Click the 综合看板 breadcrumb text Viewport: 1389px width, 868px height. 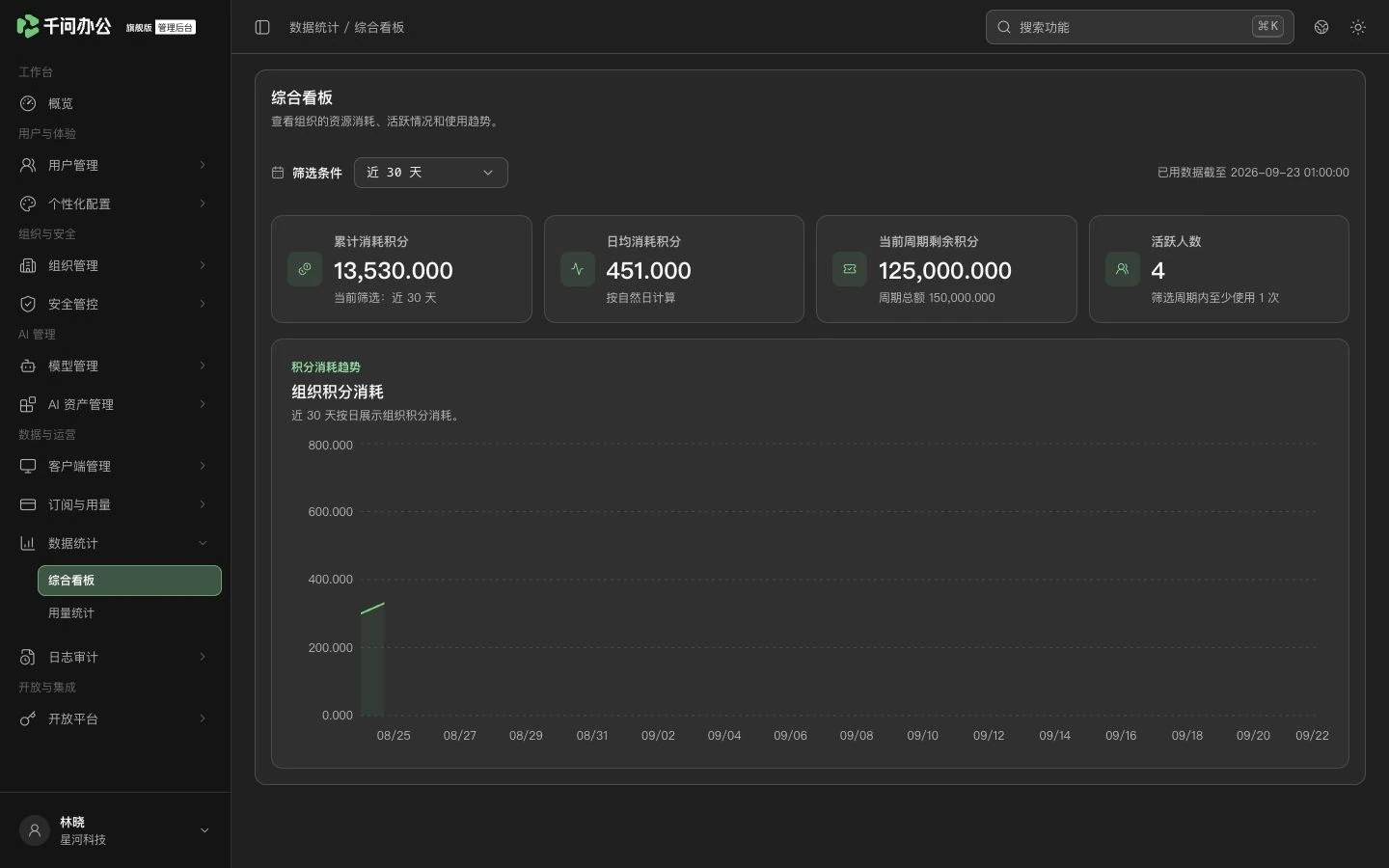pos(379,27)
